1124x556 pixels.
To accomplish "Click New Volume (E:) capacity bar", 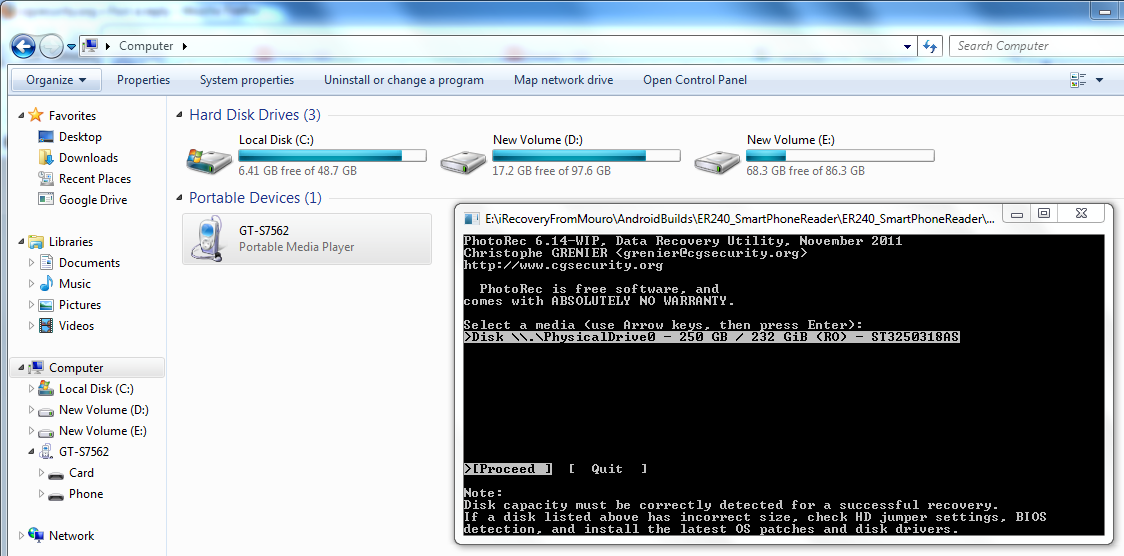I will pyautogui.click(x=840, y=155).
